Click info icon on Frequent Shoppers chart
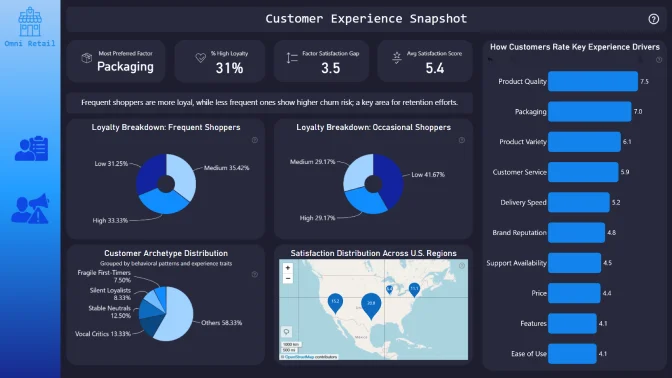 (255, 140)
